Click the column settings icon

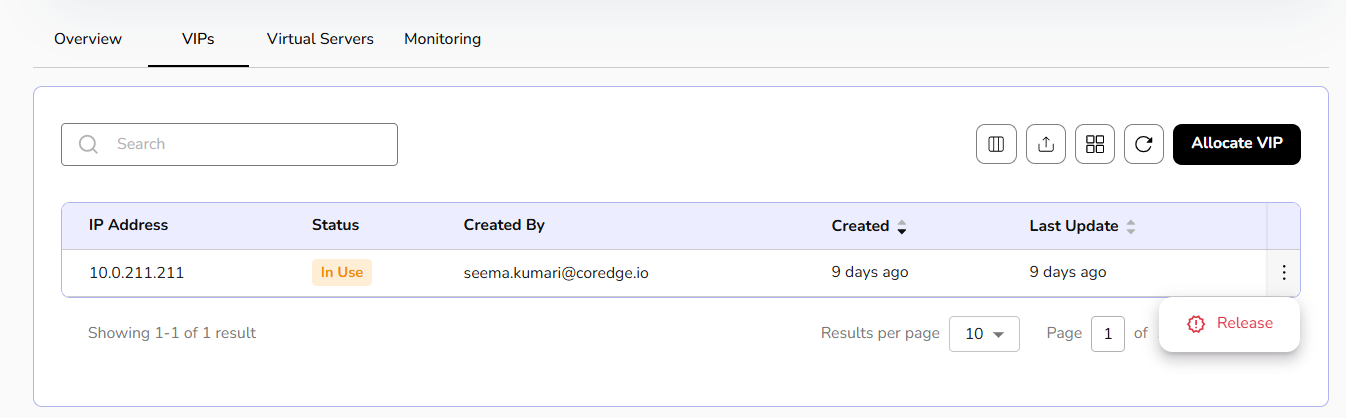(x=996, y=144)
